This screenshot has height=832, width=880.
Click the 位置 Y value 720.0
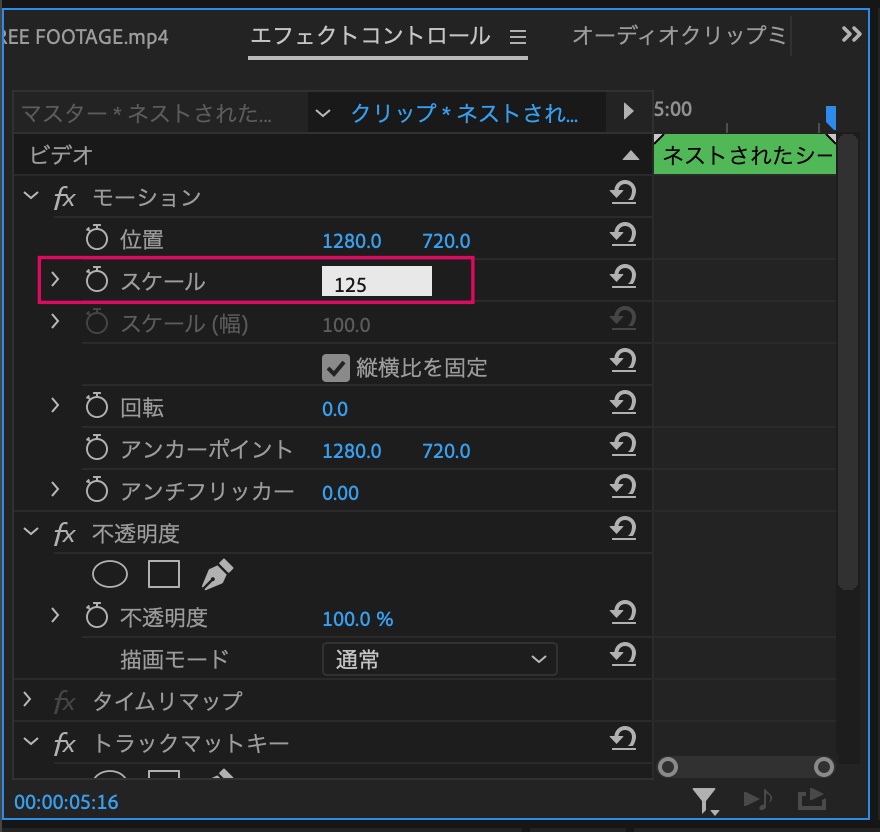pos(446,241)
